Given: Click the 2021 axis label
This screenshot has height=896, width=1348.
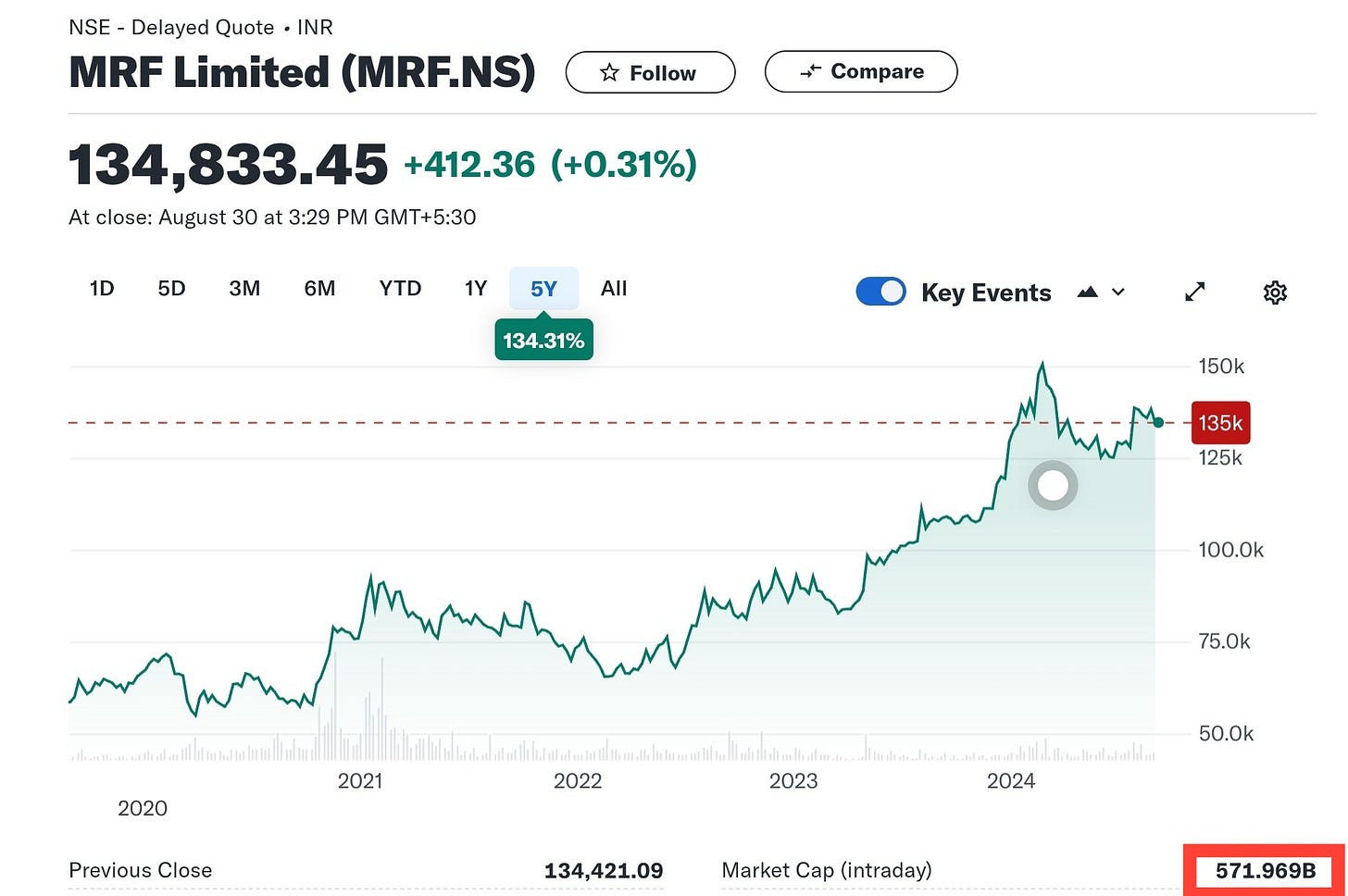Looking at the screenshot, I should 360,781.
